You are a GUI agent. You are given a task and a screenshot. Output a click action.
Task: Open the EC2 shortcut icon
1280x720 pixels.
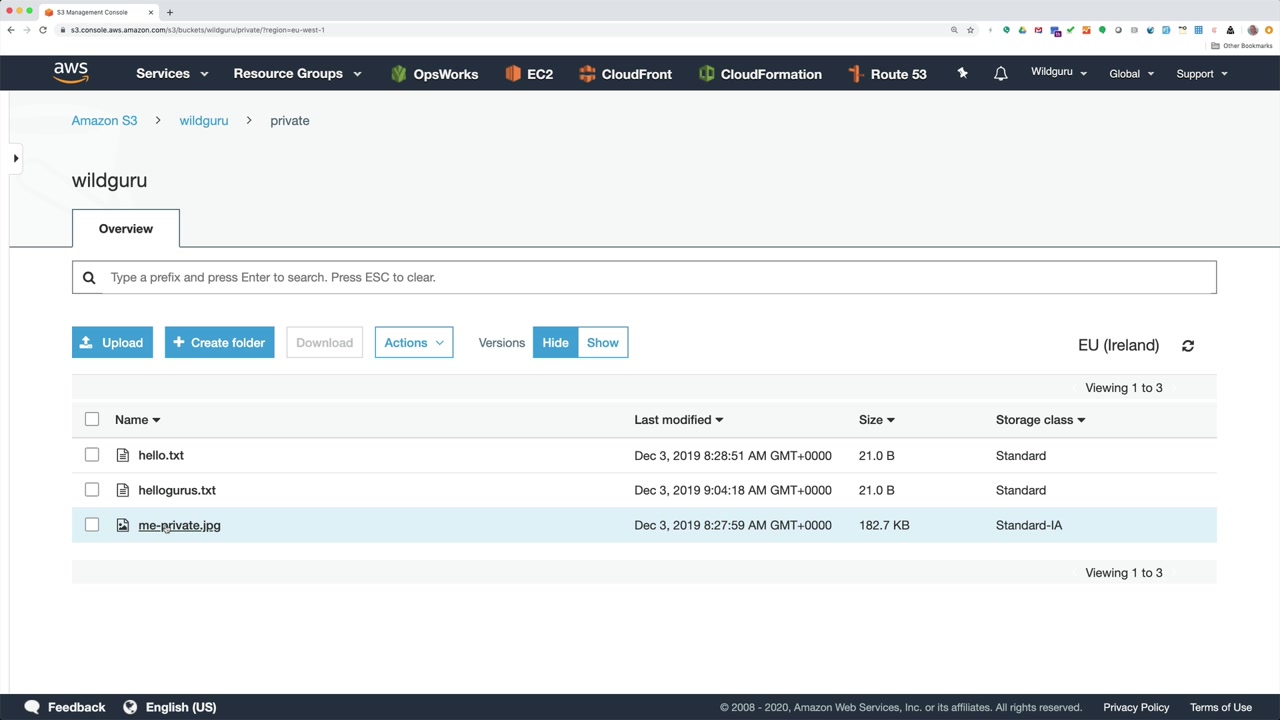click(513, 74)
